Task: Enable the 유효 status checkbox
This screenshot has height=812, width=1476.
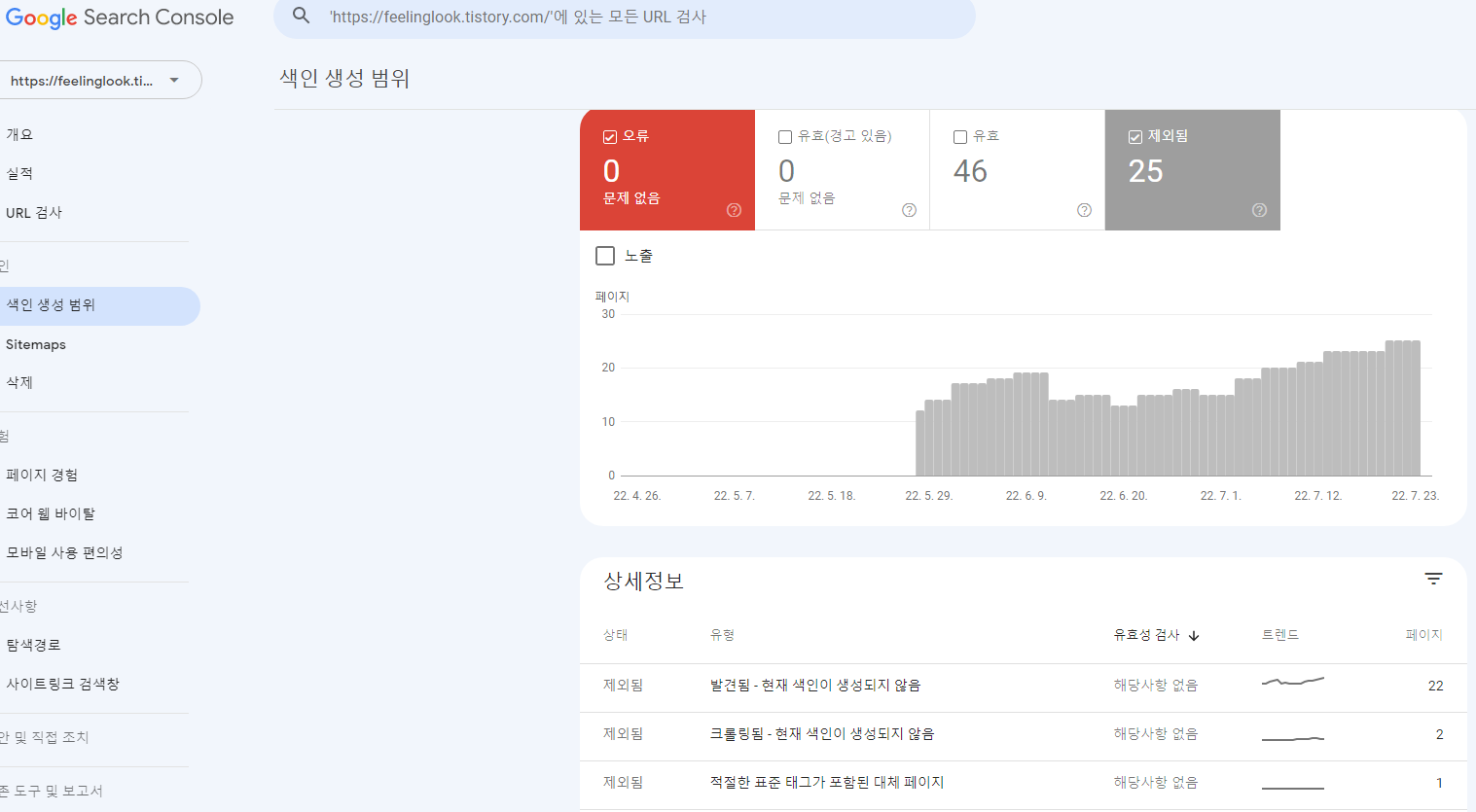Action: click(959, 136)
